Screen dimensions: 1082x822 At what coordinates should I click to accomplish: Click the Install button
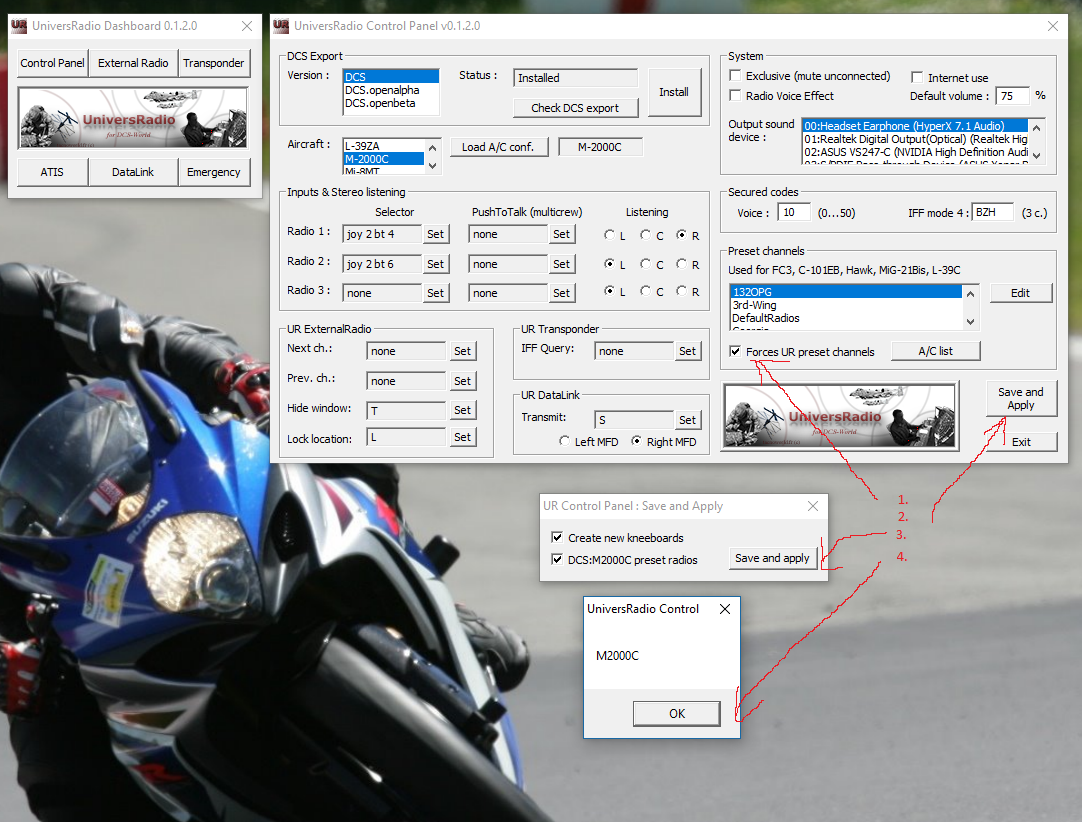673,92
